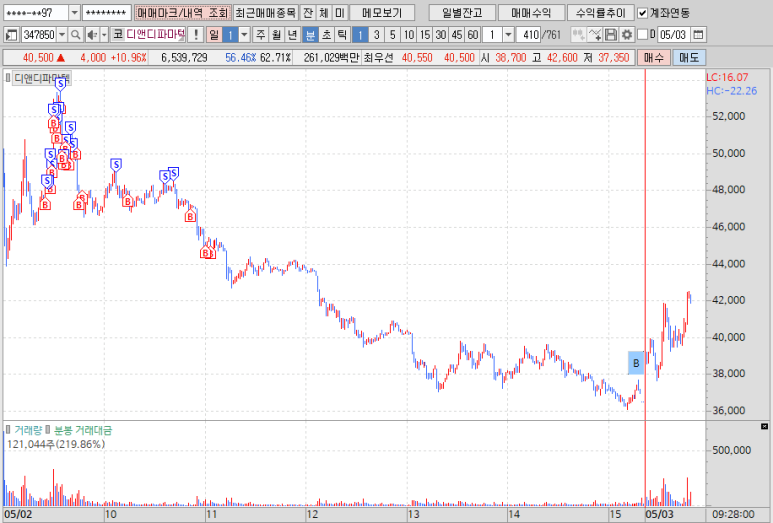Toggle the 계좌연동 checkbox

pos(642,13)
